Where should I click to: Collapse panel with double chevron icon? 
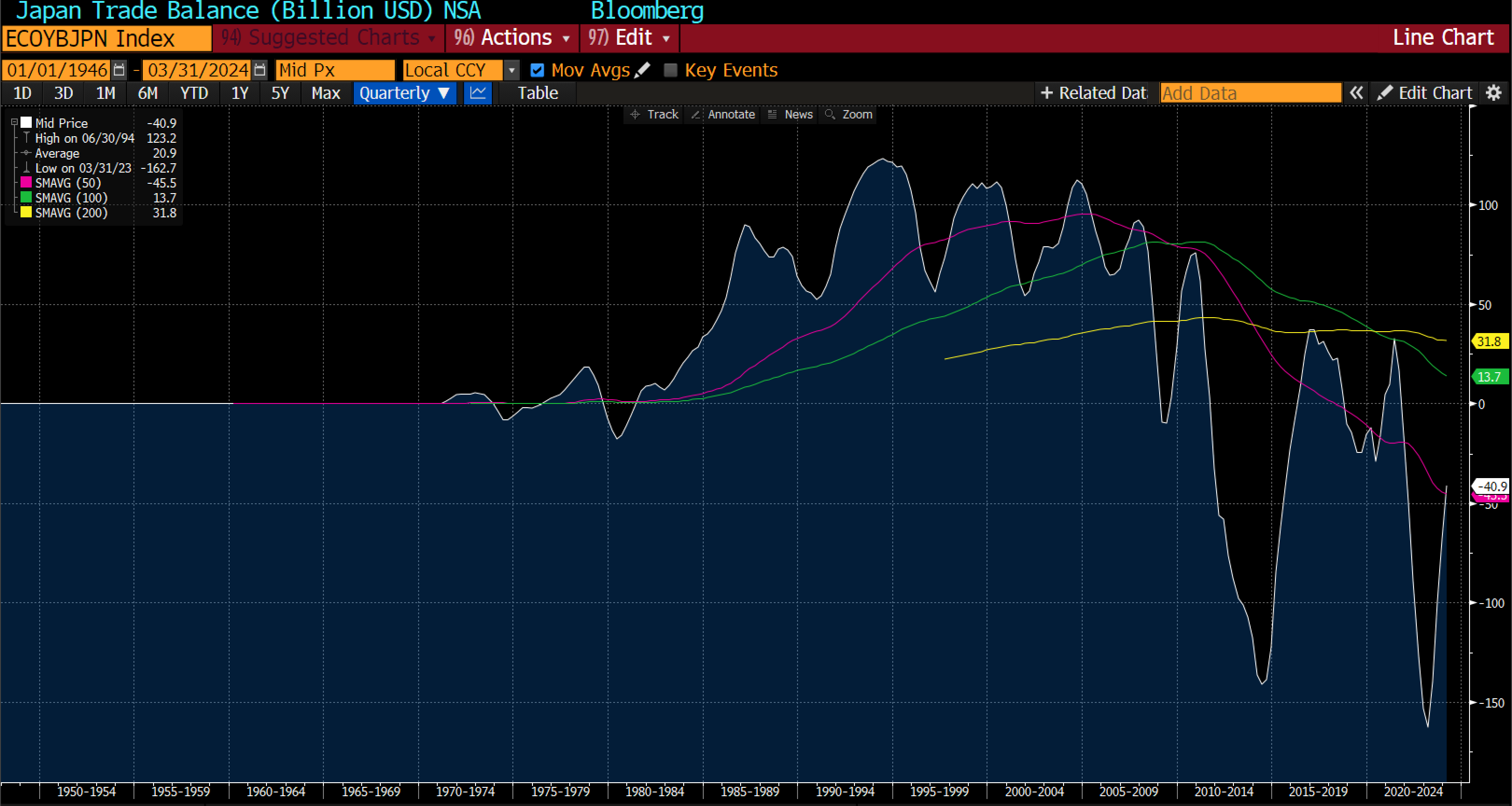pos(1356,93)
